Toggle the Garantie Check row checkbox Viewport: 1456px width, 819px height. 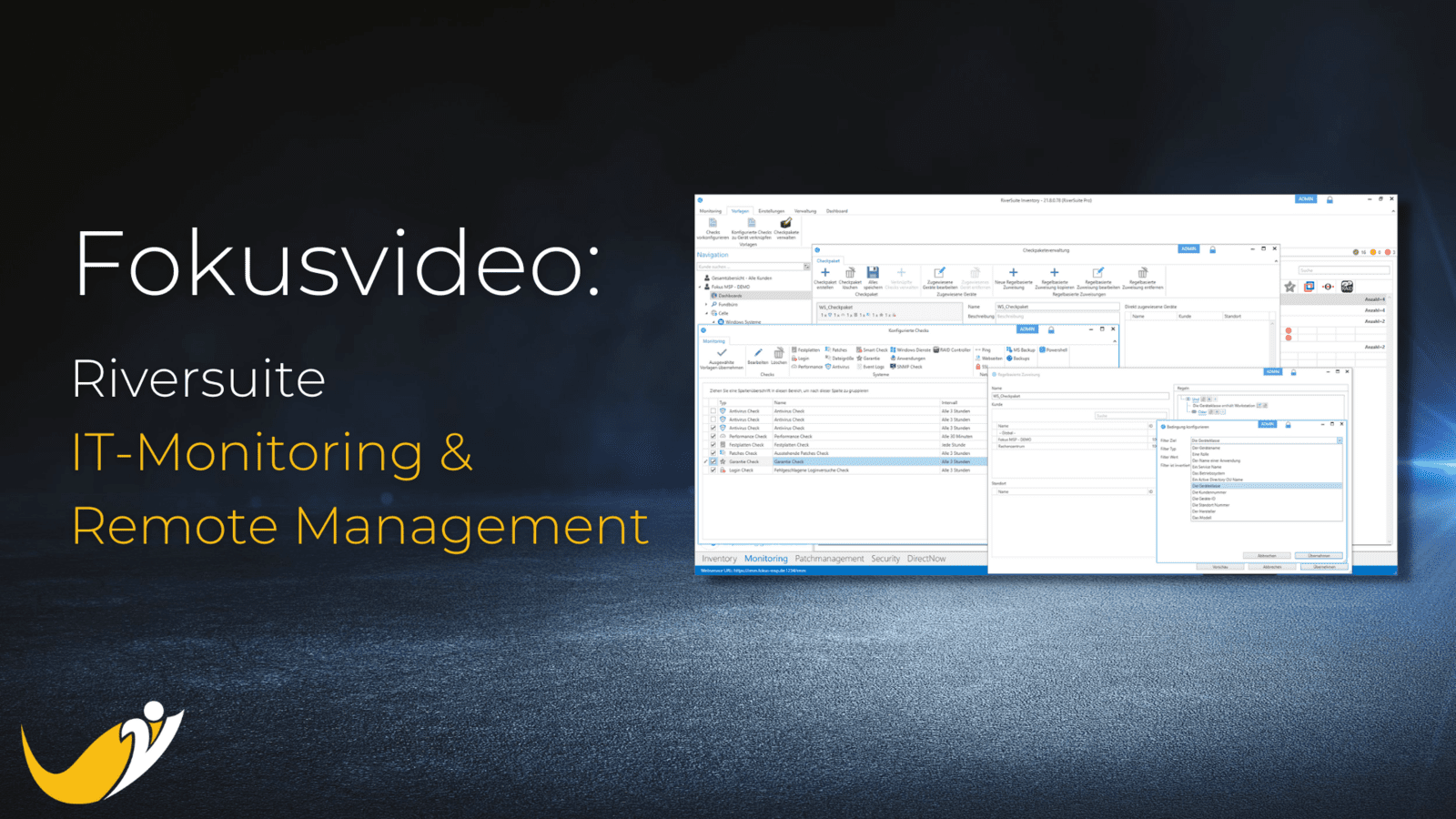coord(713,461)
